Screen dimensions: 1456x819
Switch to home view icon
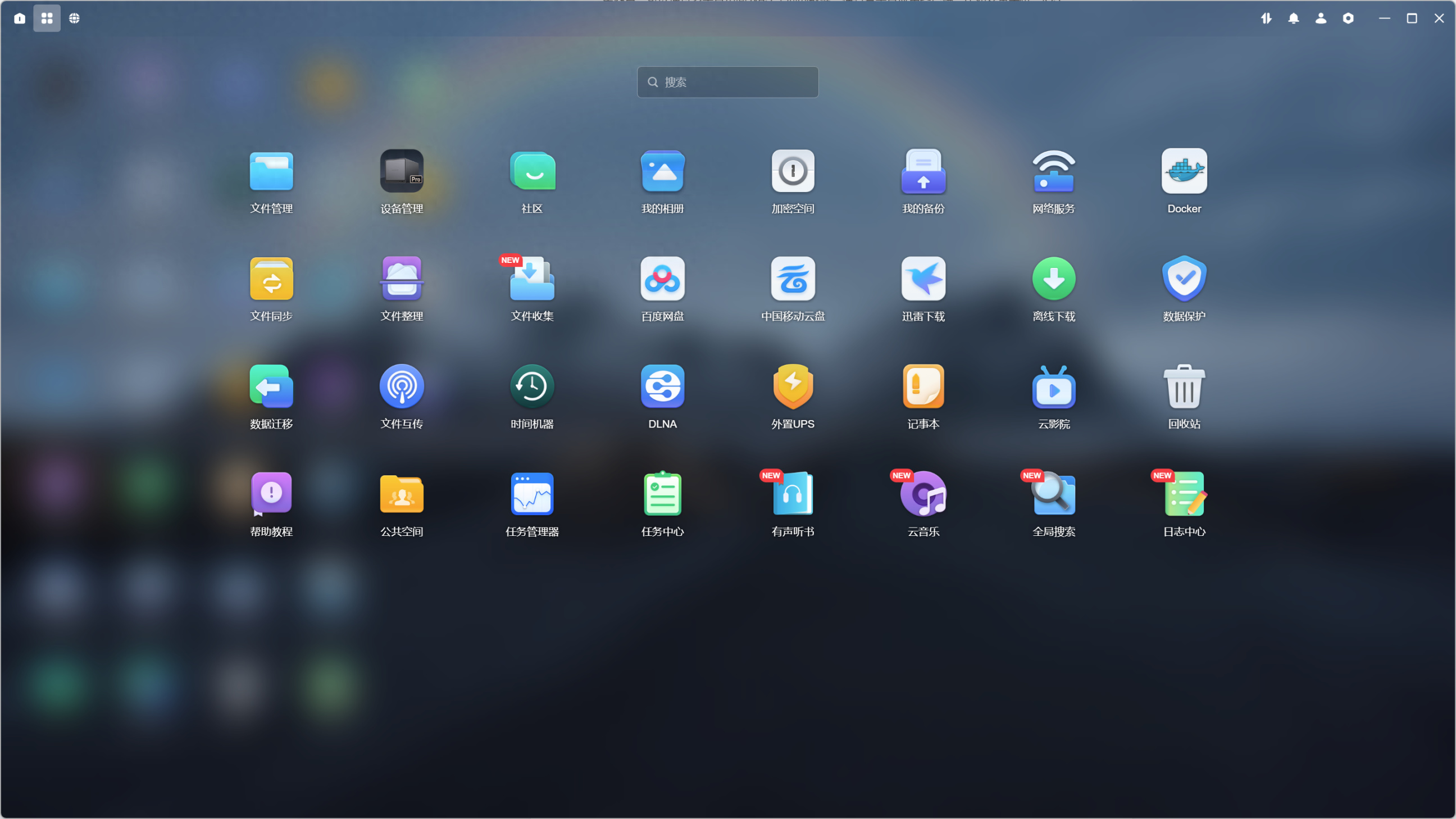point(20,18)
